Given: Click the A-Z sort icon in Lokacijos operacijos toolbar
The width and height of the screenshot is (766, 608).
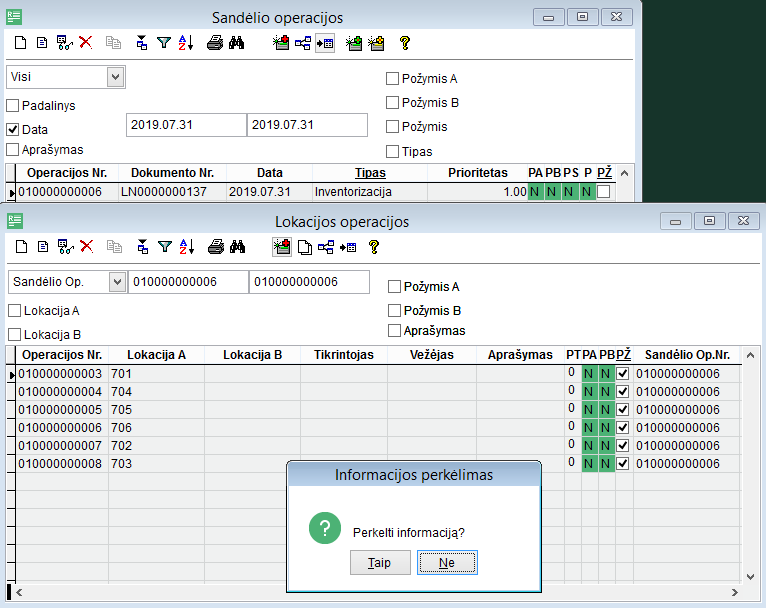Looking at the screenshot, I should [x=186, y=246].
